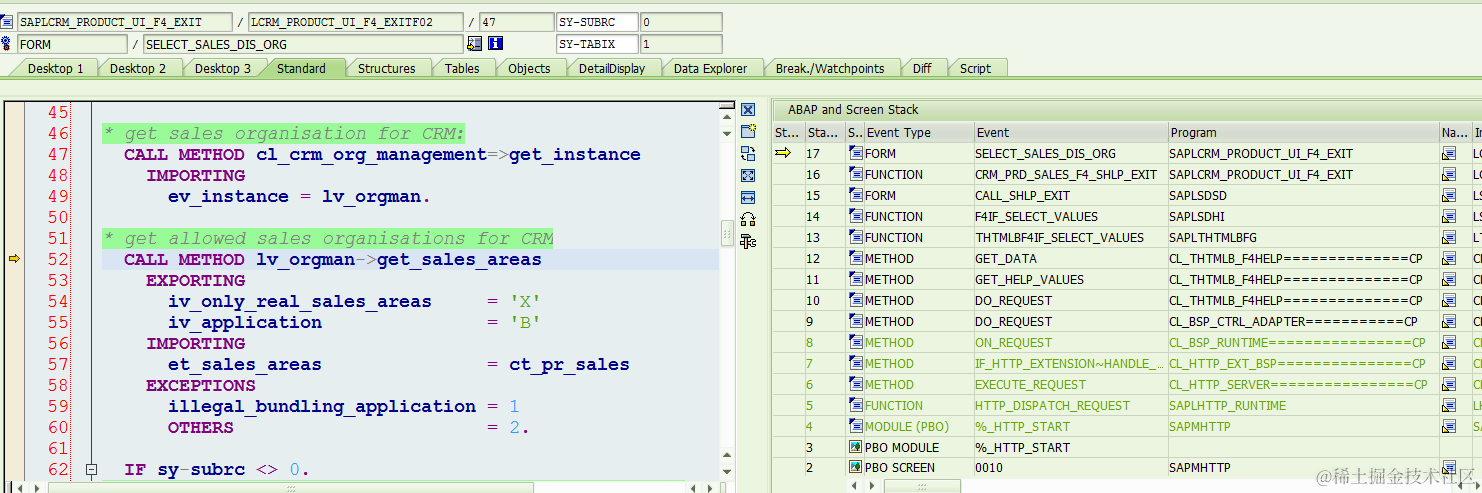Click the code editor vertical scrollbar handle

point(727,234)
